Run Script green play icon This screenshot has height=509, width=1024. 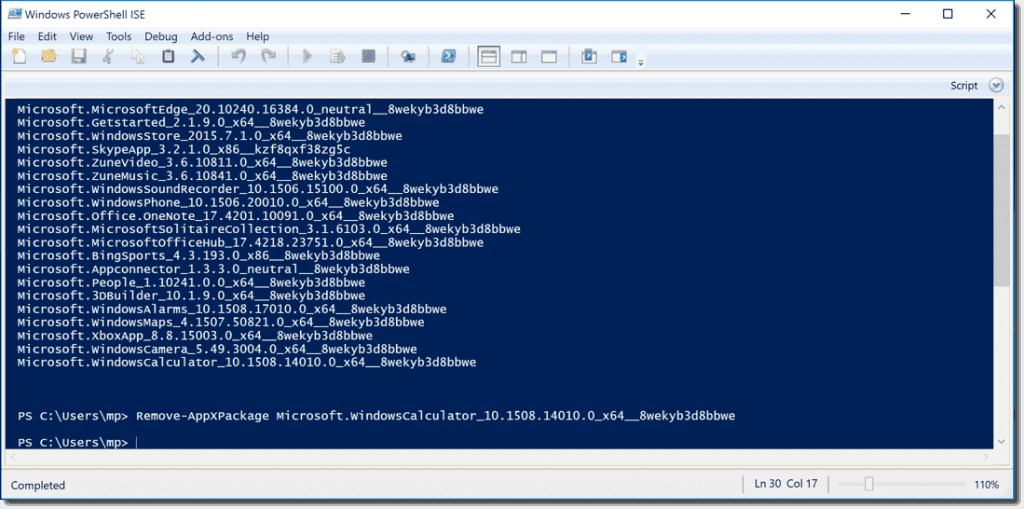[x=307, y=57]
